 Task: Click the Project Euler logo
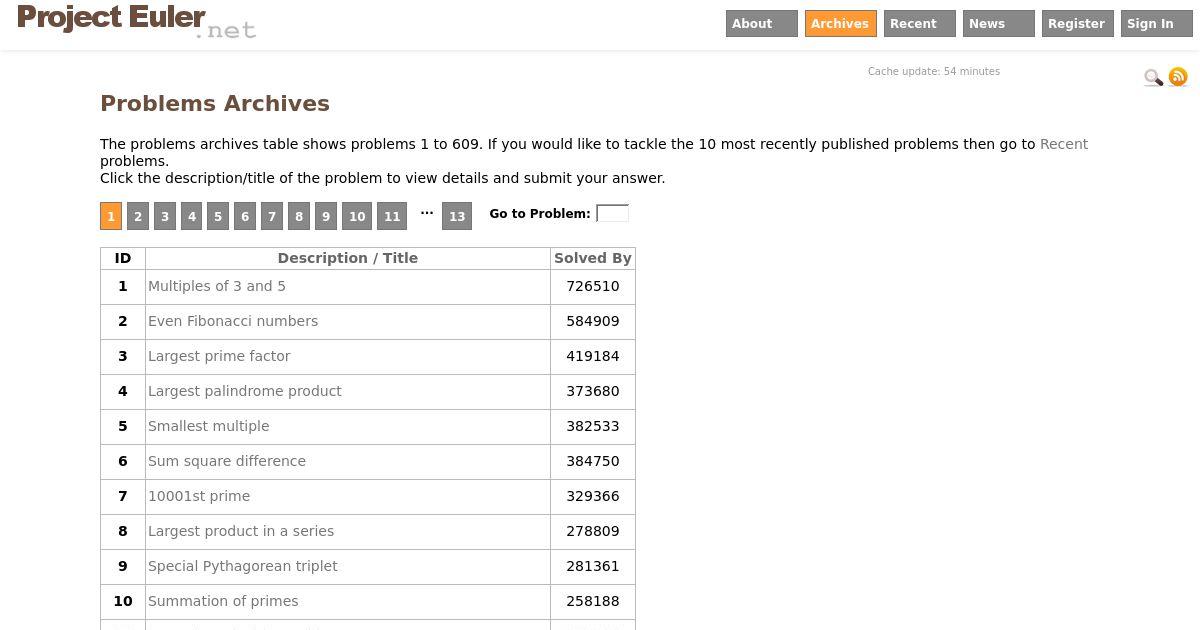(136, 21)
